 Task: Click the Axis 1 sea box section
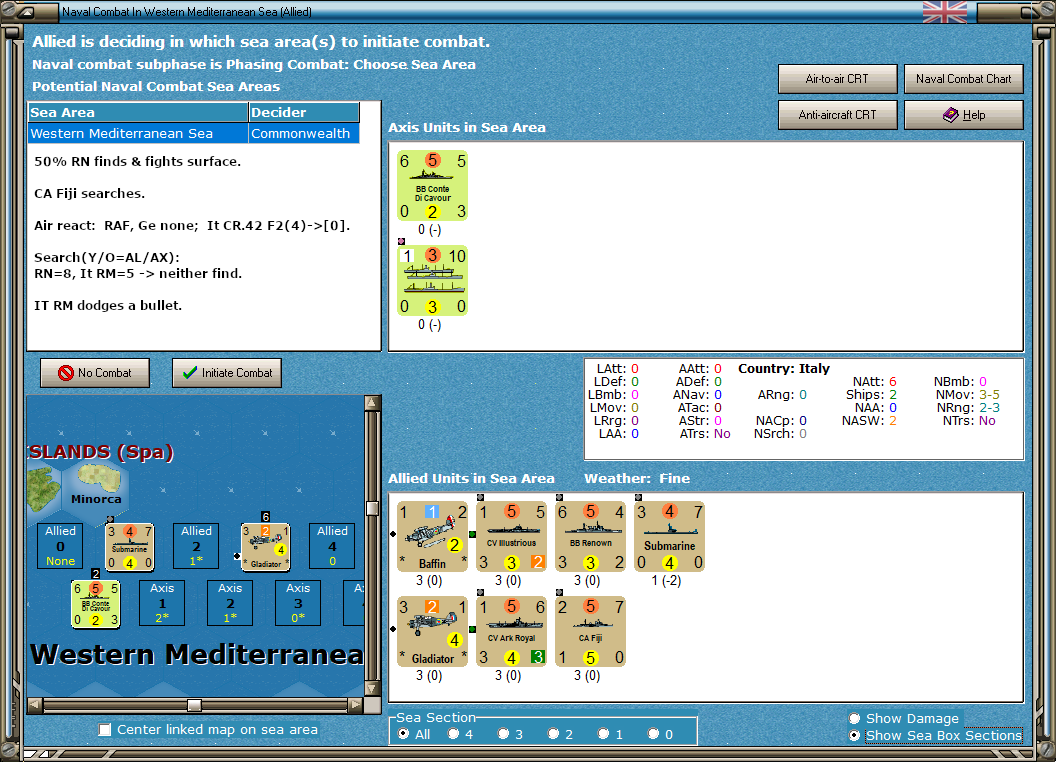[162, 603]
